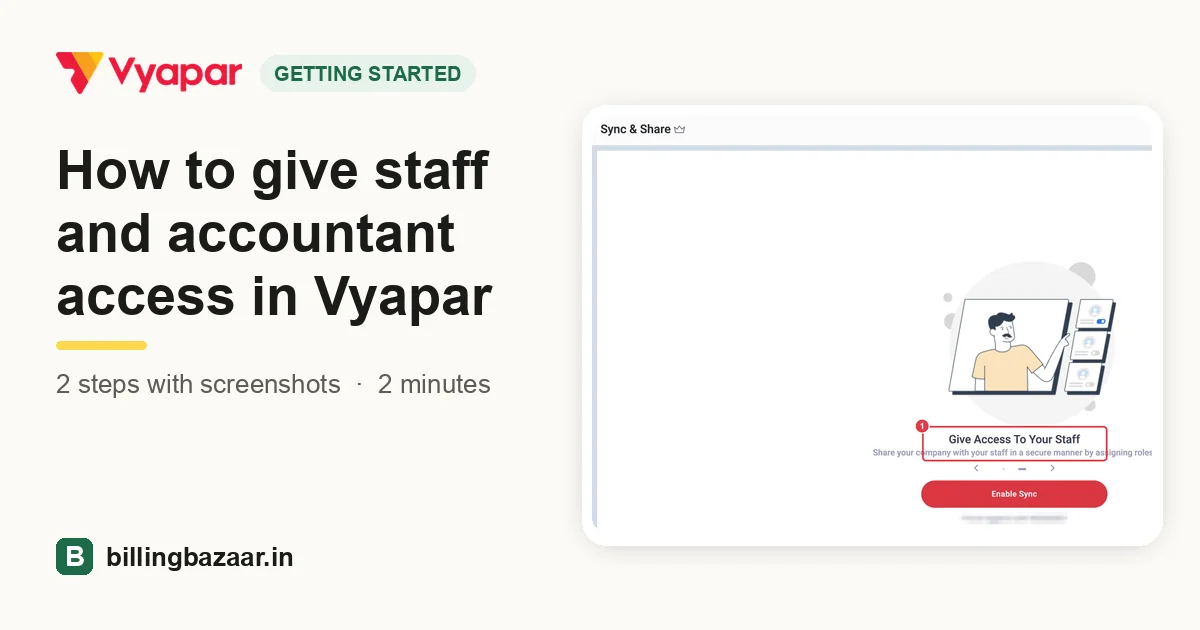Image resolution: width=1200 pixels, height=630 pixels.
Task: Go to previous carousel slide arrow
Action: click(x=976, y=468)
